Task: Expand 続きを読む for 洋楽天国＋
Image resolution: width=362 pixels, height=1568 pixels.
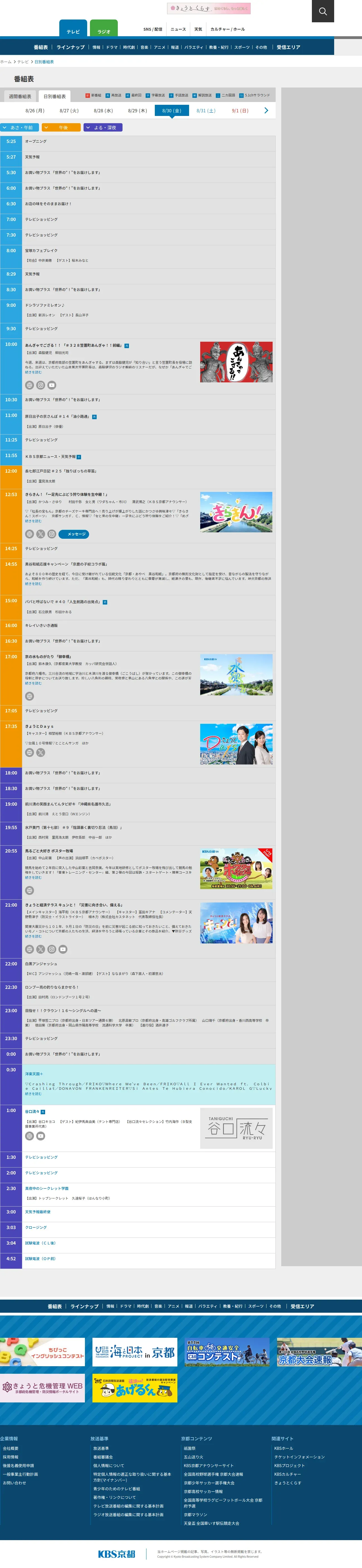Action: tap(33, 1094)
